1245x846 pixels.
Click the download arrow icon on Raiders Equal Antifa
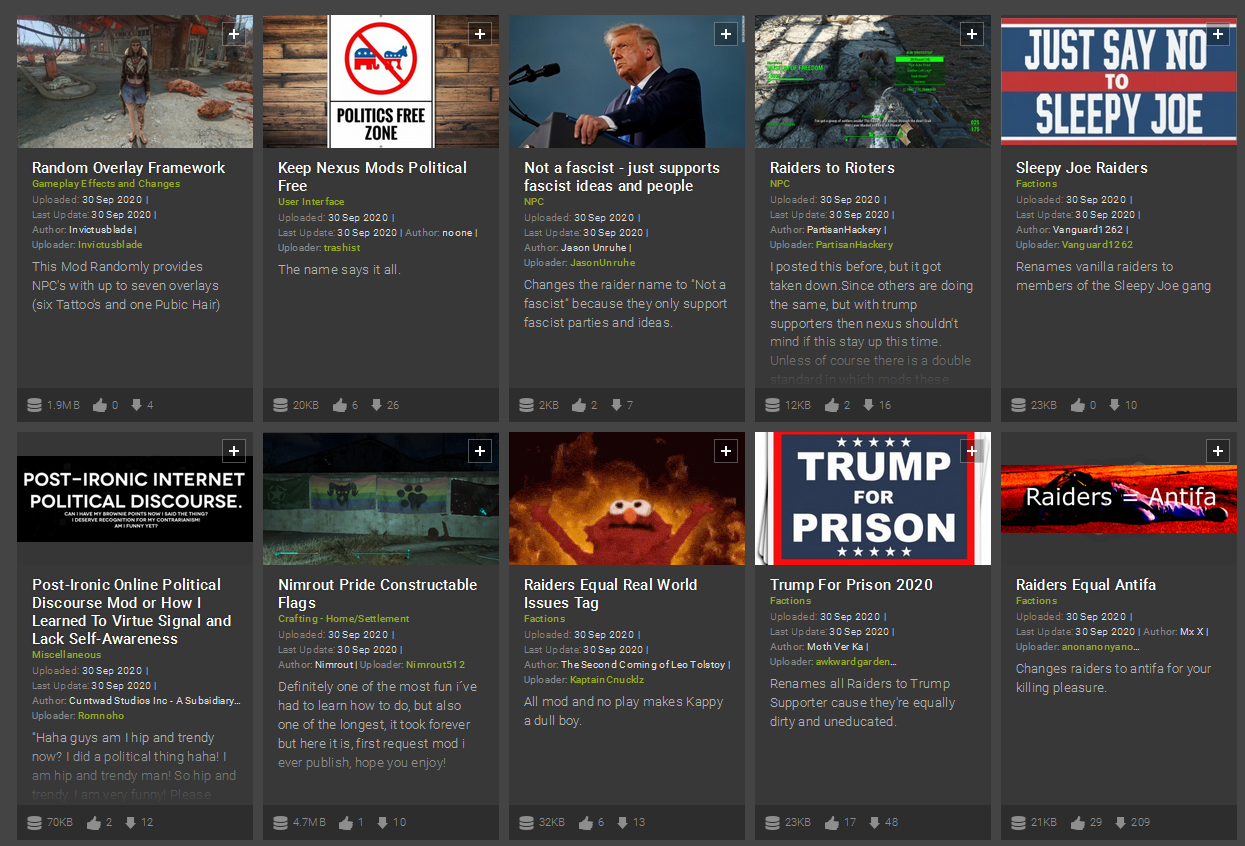point(1121,822)
